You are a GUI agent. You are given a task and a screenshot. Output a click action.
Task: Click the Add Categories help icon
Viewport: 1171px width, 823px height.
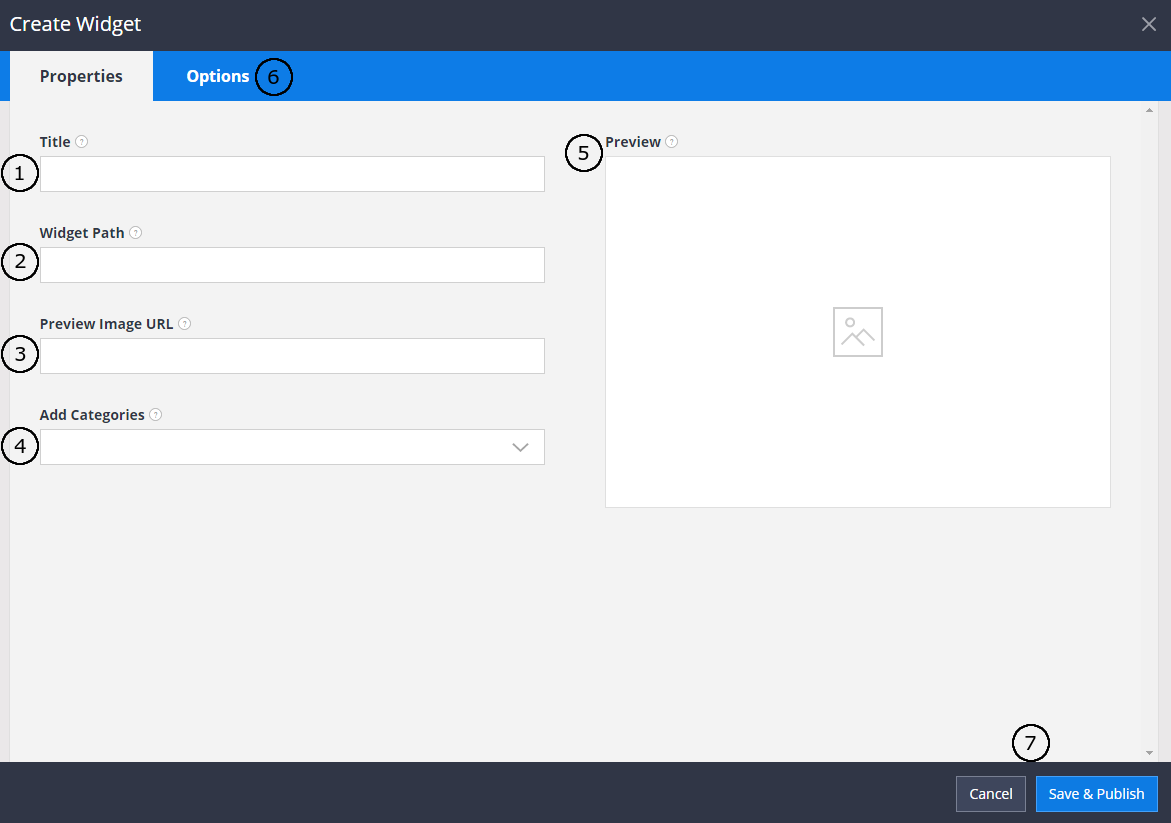coord(156,414)
